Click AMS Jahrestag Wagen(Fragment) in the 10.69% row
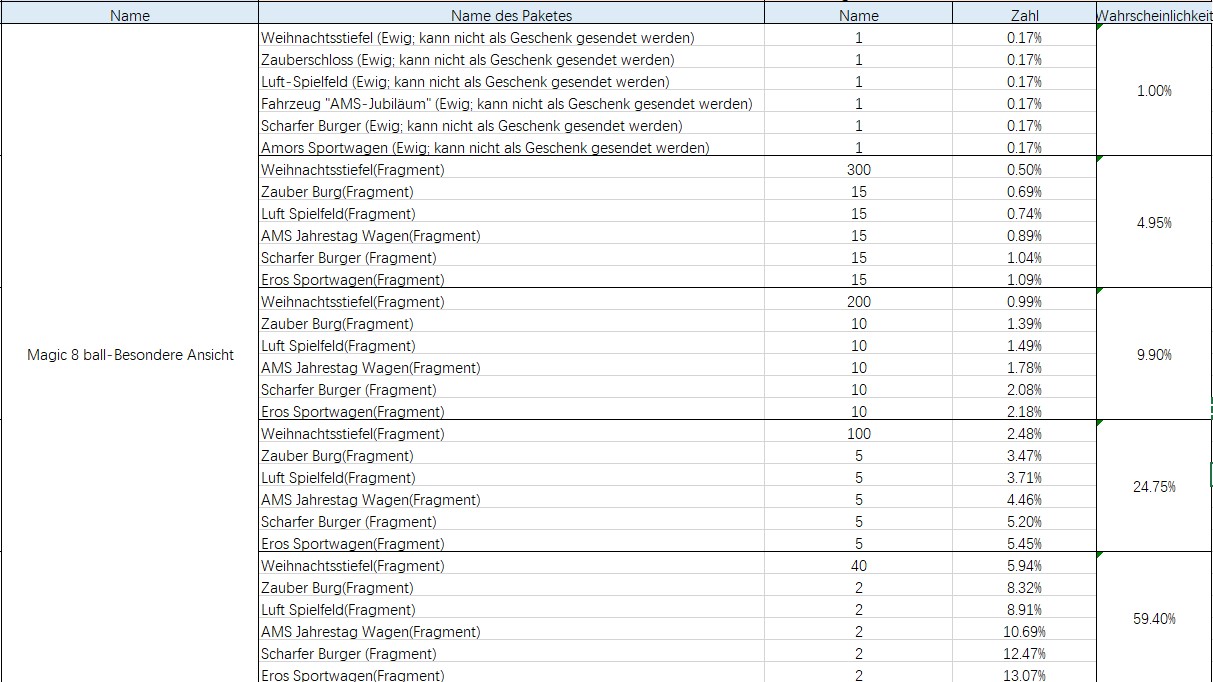The width and height of the screenshot is (1213, 682). (511, 631)
